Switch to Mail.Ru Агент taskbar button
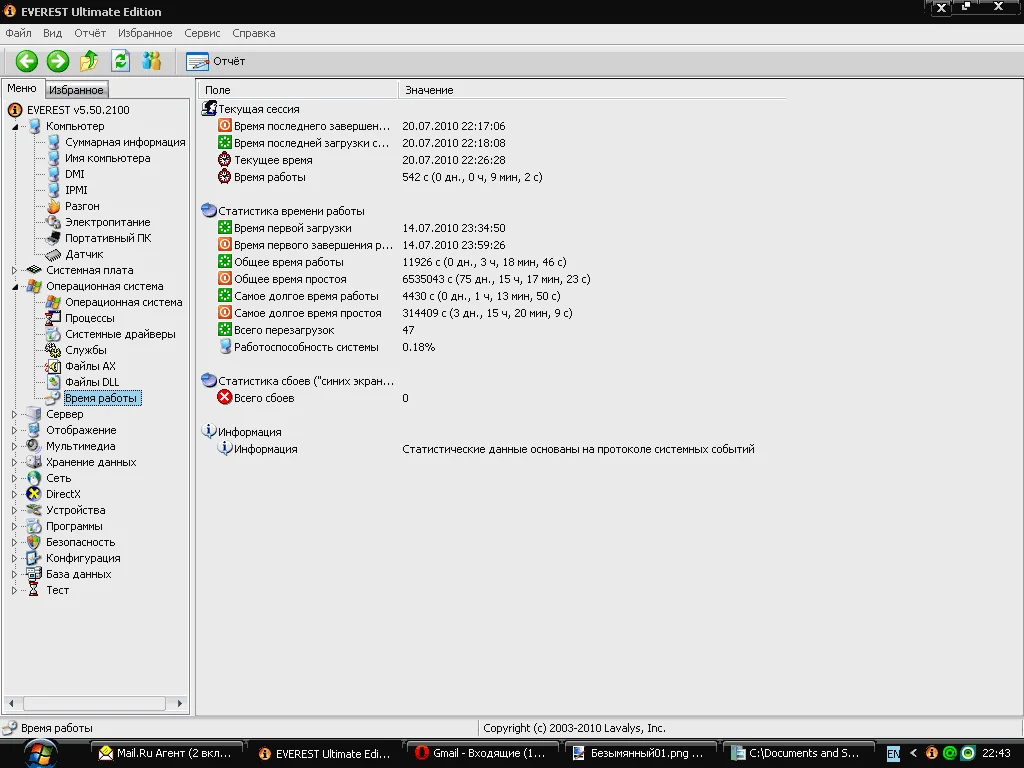The image size is (1024, 768). 165,754
